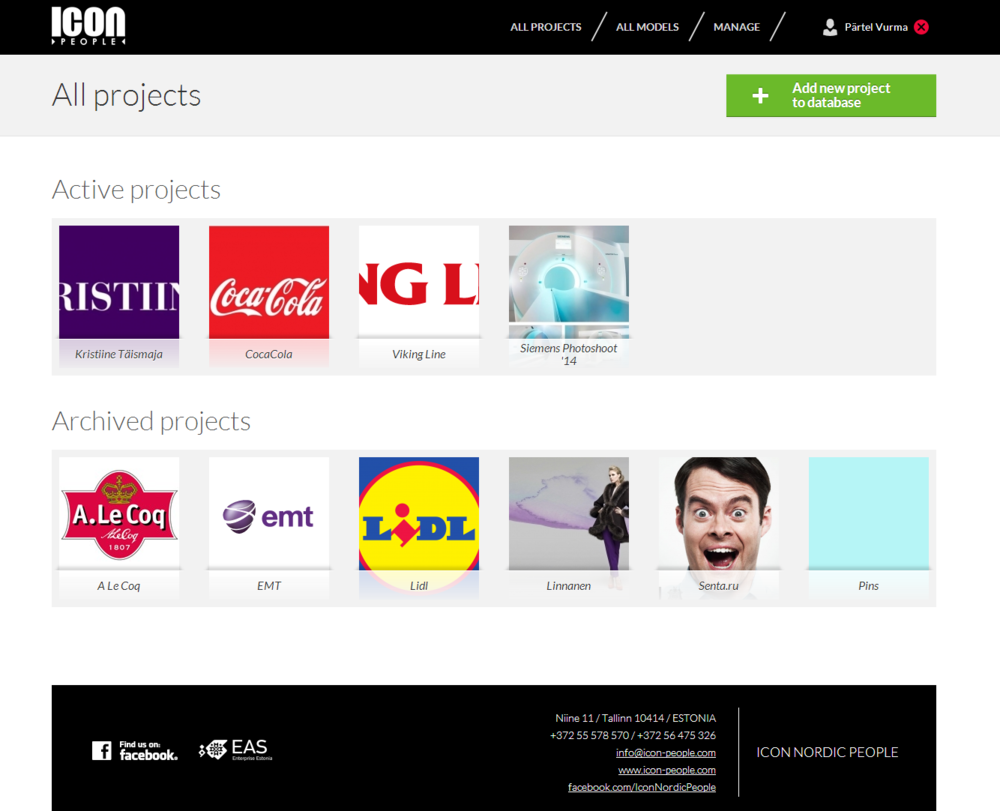Screen dimensions: 1000x811
Task: Click the Senta.ru caption text
Action: click(718, 586)
